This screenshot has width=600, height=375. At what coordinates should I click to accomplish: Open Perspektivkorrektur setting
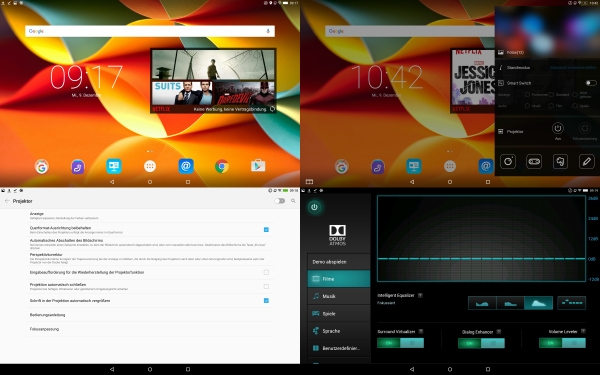(150, 258)
